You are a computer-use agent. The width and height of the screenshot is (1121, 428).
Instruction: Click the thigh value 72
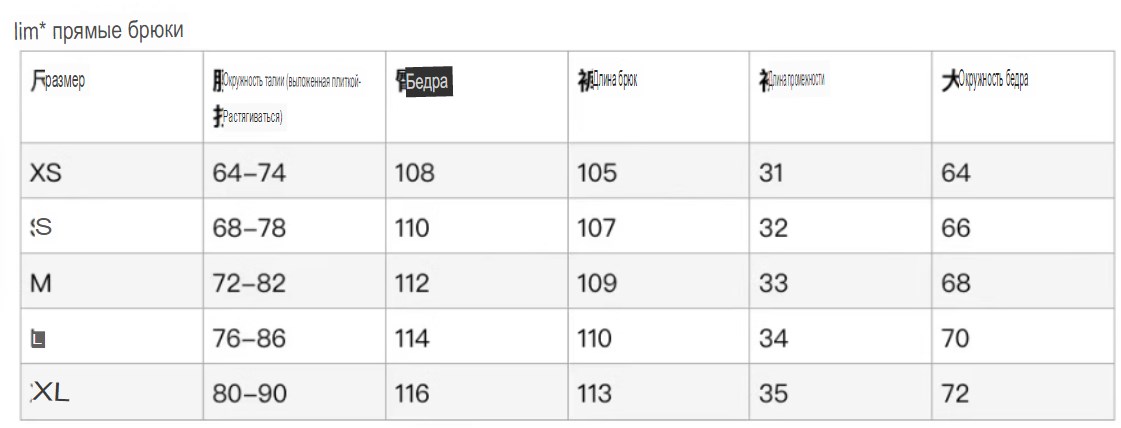[956, 393]
